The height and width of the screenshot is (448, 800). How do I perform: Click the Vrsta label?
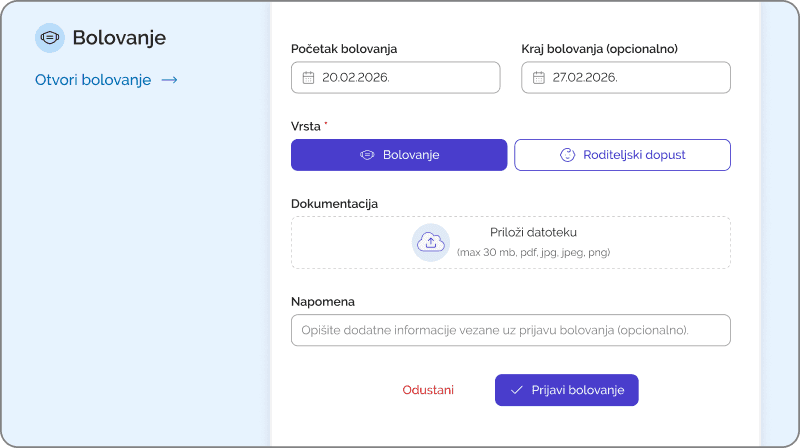pyautogui.click(x=306, y=127)
